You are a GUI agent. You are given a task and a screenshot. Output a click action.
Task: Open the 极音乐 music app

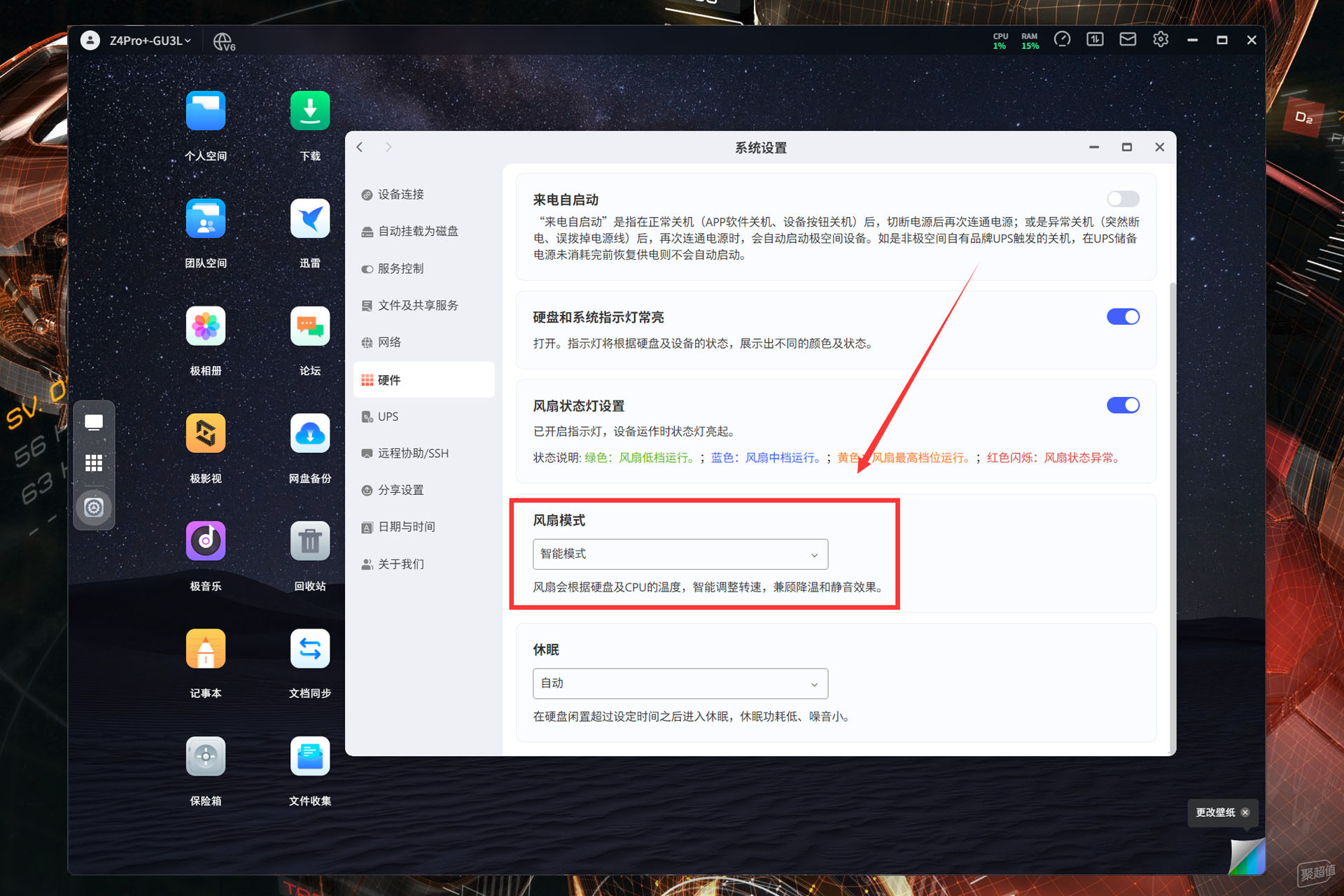[206, 541]
